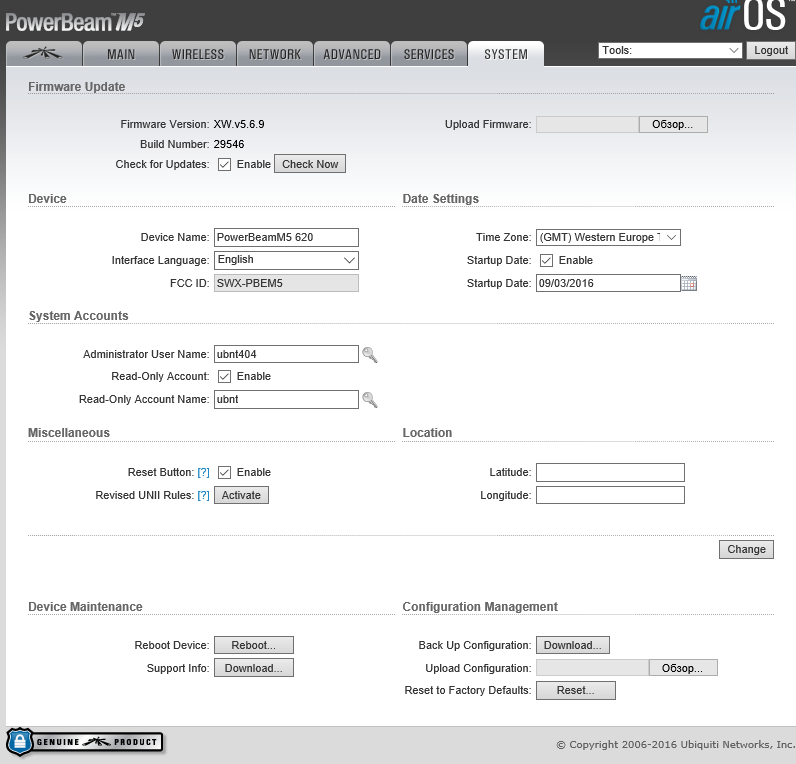Click the Change button
Image resolution: width=796 pixels, height=764 pixels.
tap(746, 549)
